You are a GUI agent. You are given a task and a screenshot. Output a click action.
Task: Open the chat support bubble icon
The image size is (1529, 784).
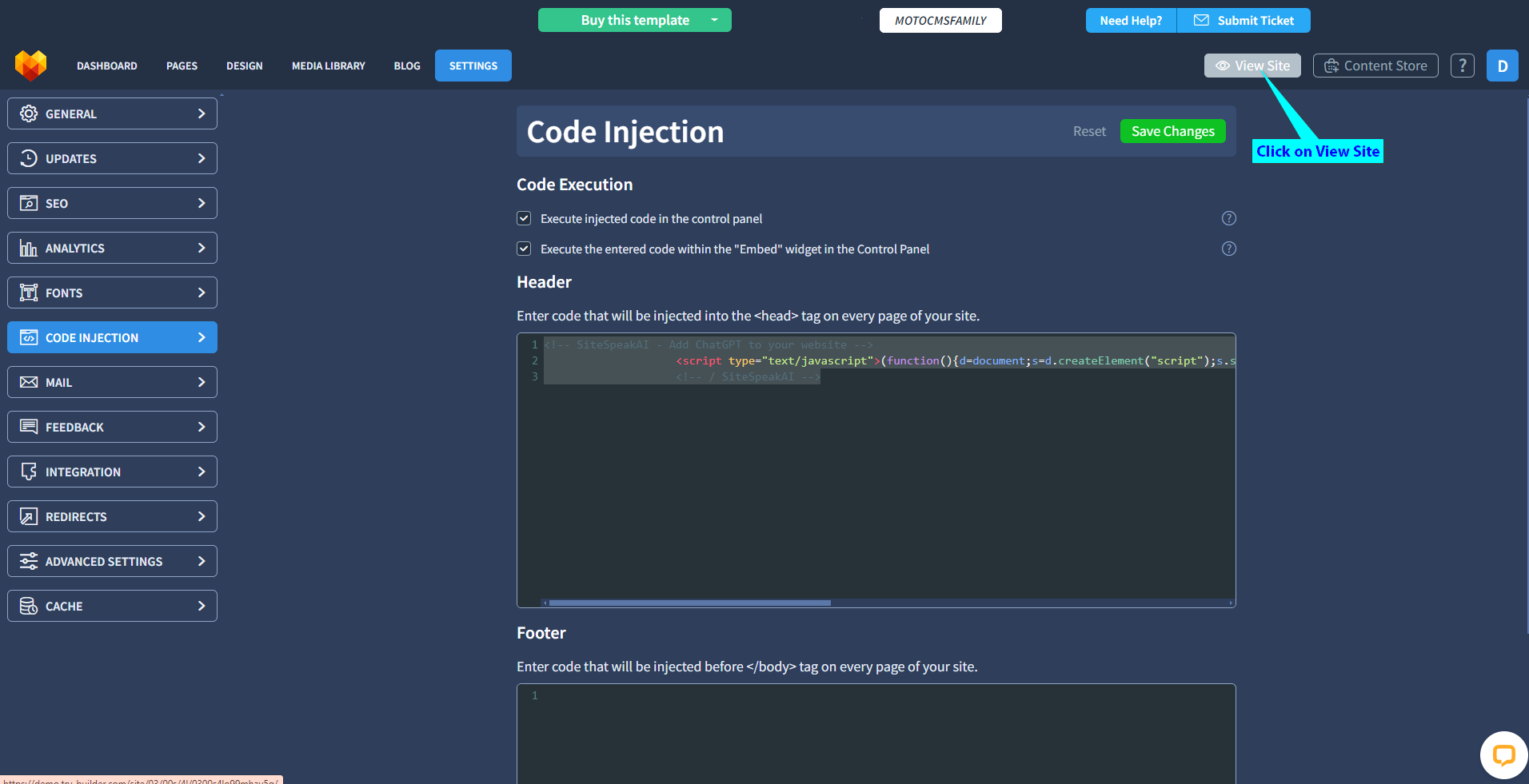1503,755
